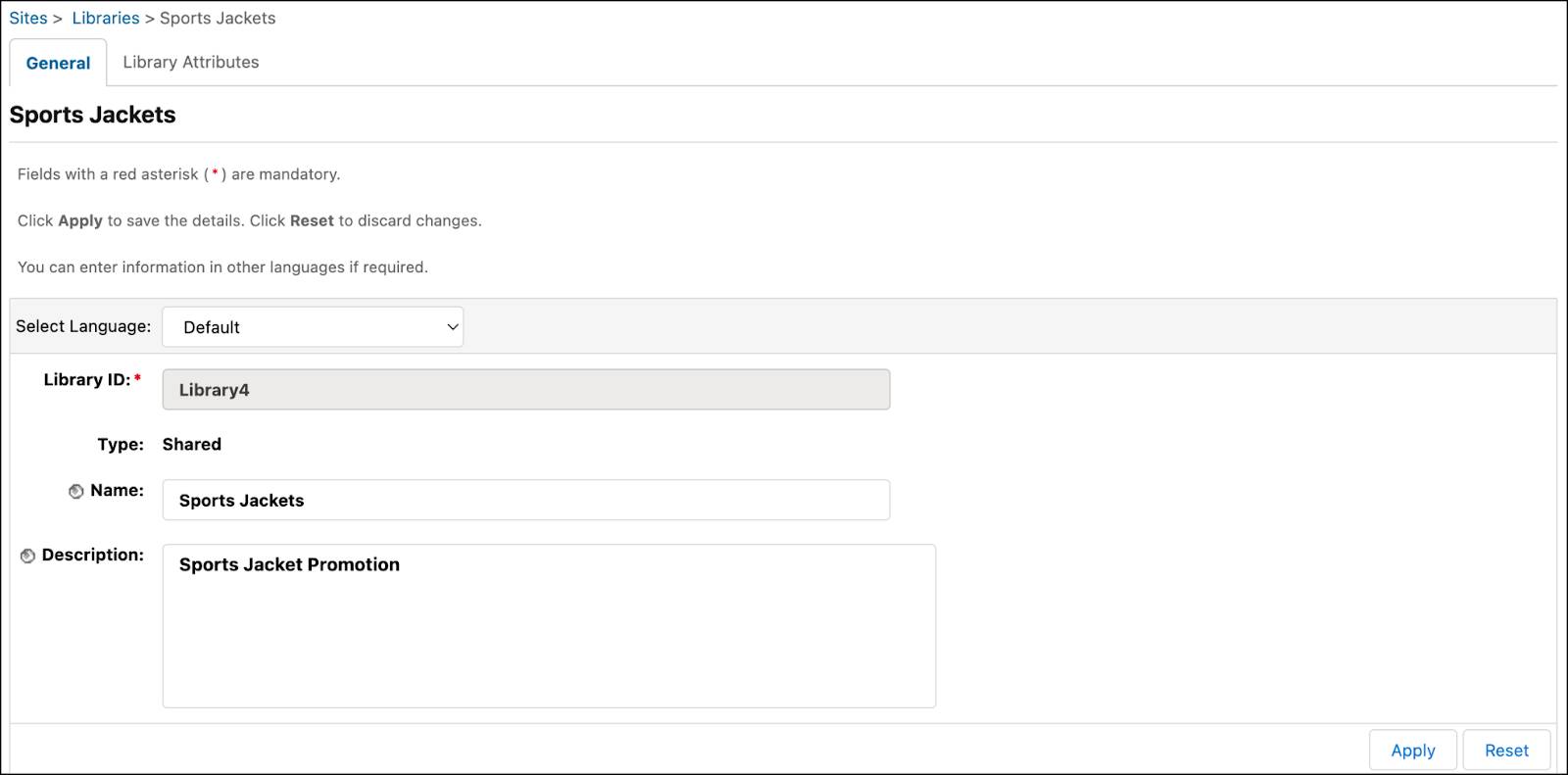Click the mandatory fields asterisk note

click(178, 174)
